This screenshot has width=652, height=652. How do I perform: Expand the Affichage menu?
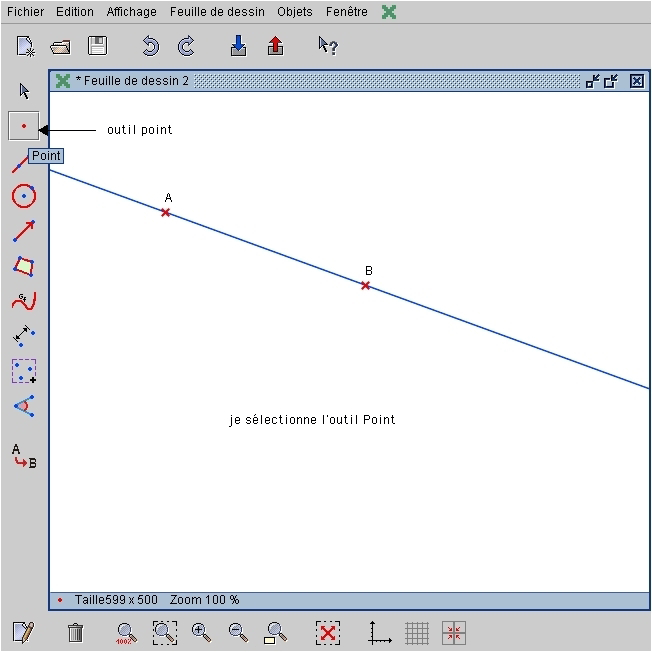[131, 12]
